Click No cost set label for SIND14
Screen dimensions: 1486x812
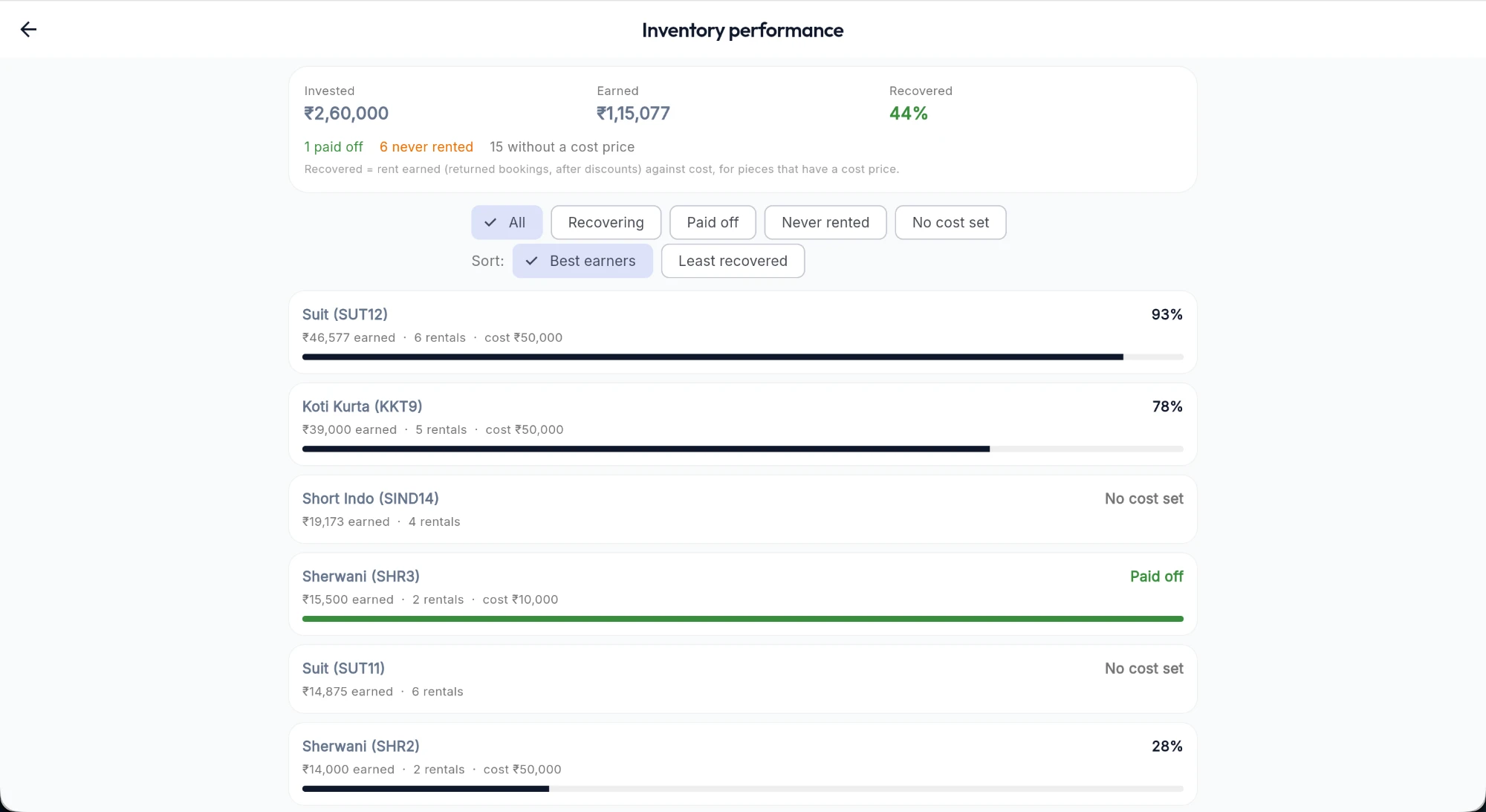click(1143, 498)
